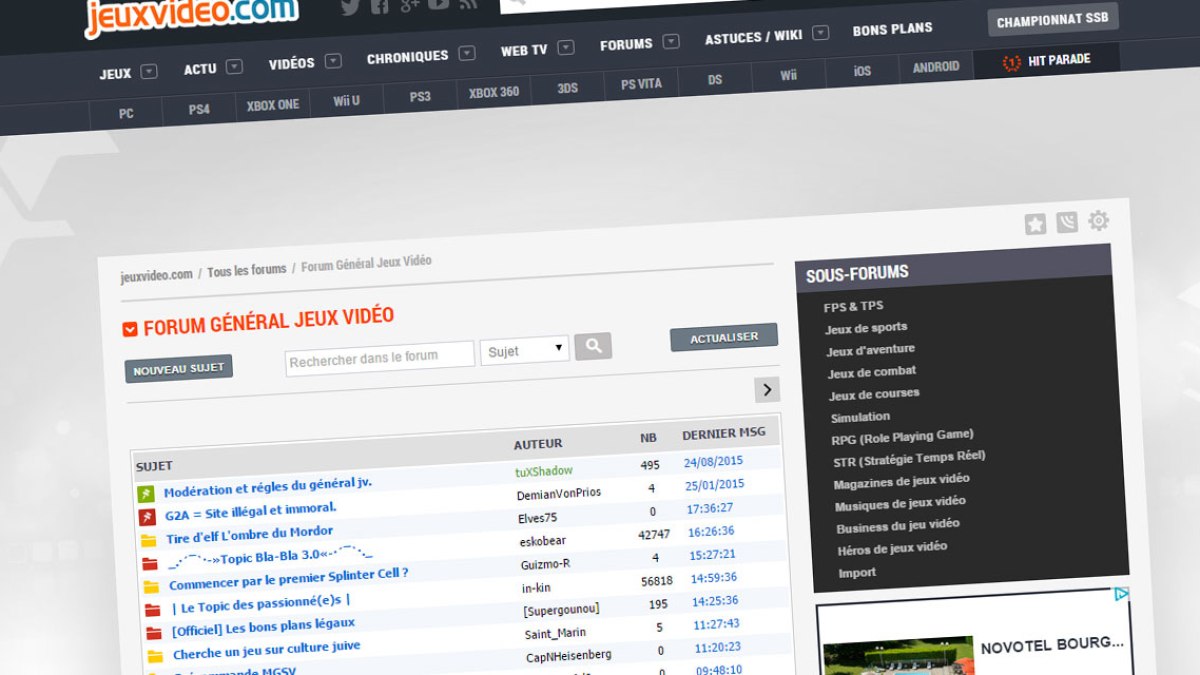Select the PS4 platform tab
1200x675 pixels.
(199, 109)
